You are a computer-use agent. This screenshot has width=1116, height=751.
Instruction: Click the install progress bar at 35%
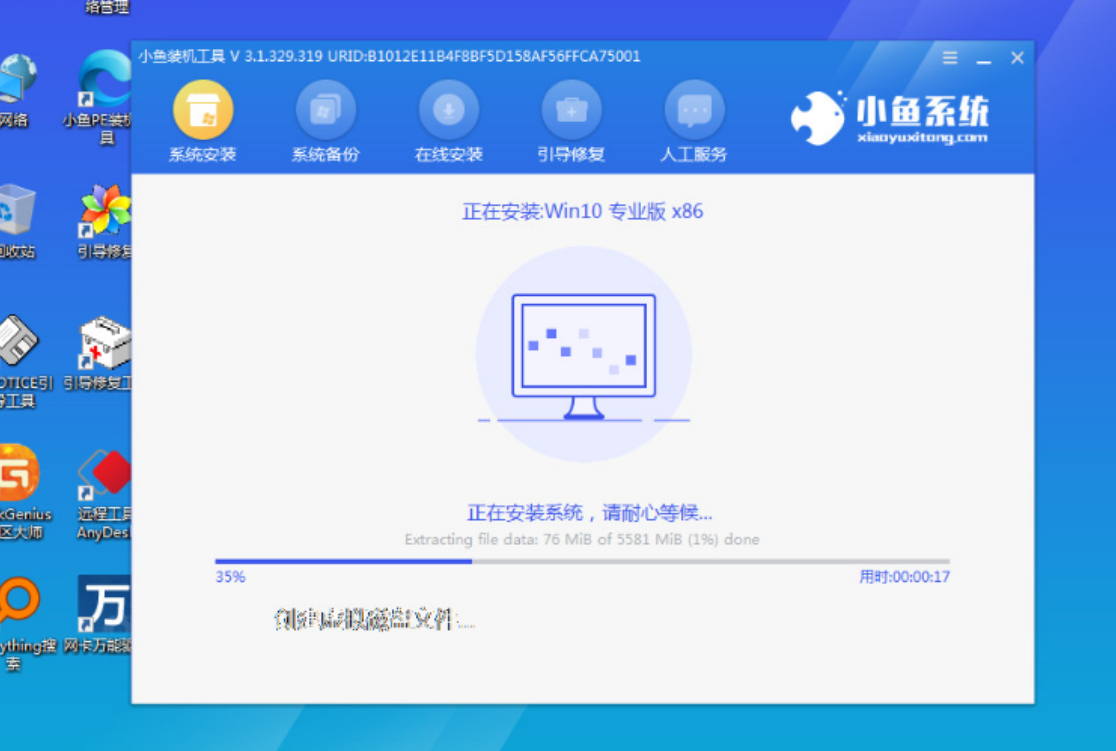click(582, 562)
